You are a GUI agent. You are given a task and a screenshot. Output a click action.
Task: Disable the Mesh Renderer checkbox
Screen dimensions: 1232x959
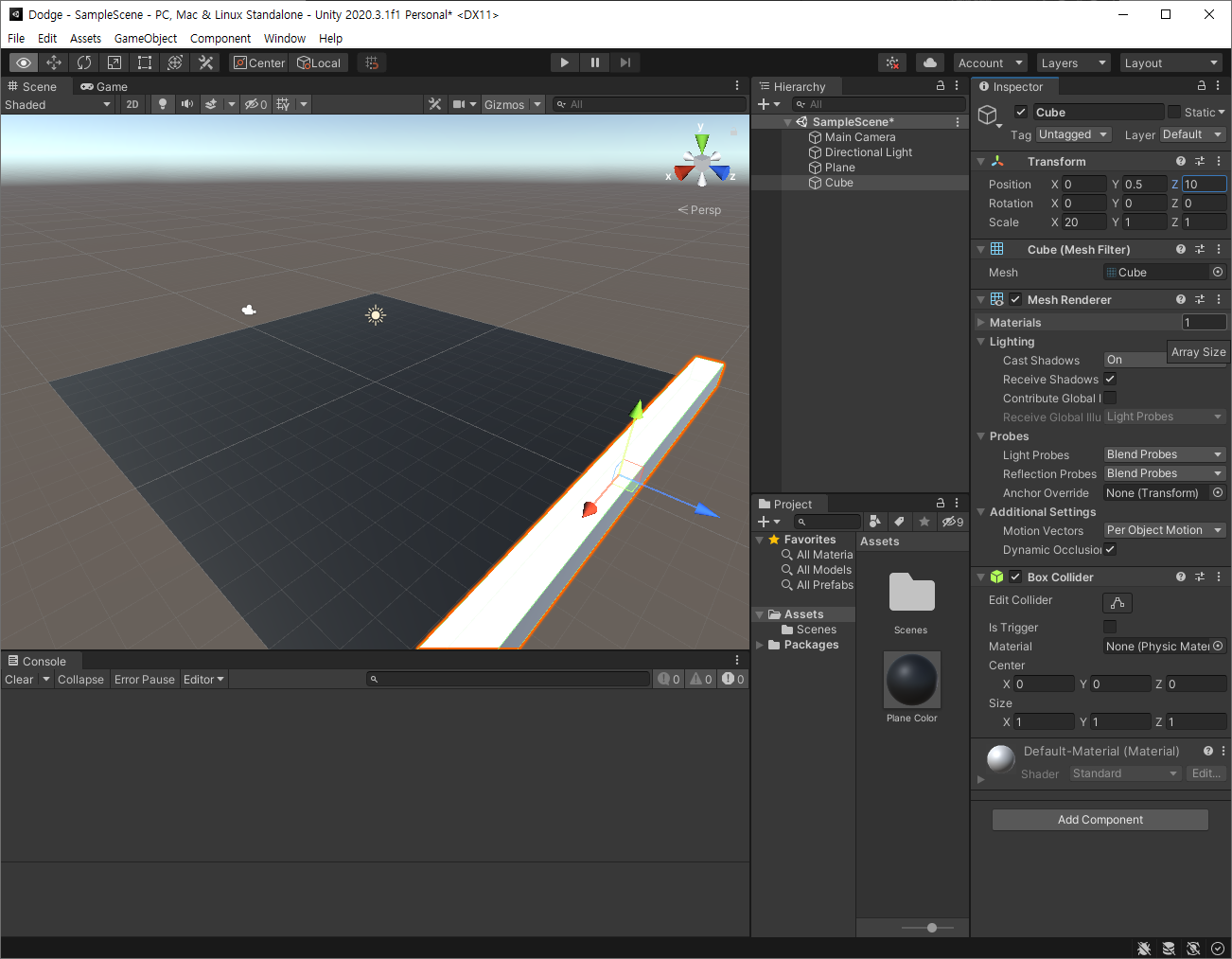(1015, 299)
